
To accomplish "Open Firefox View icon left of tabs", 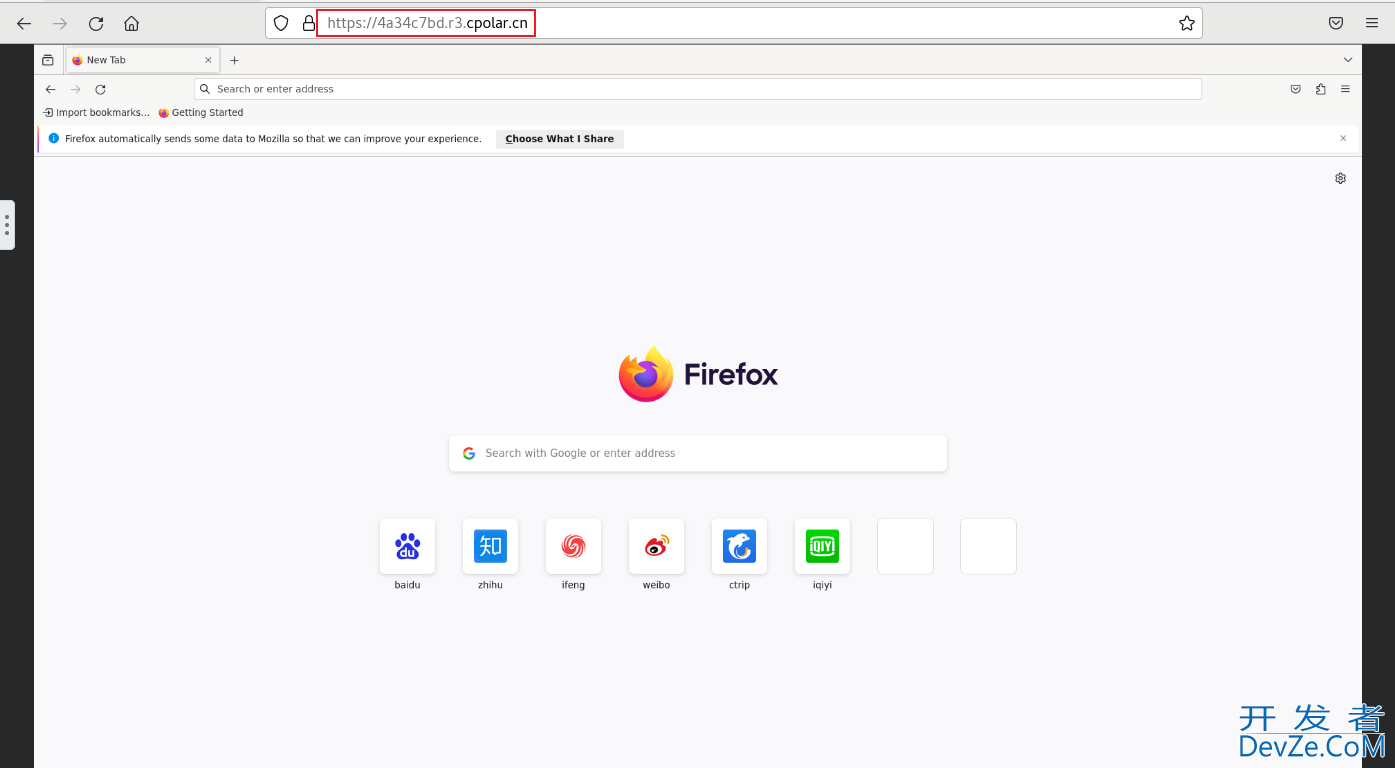I will pyautogui.click(x=47, y=60).
